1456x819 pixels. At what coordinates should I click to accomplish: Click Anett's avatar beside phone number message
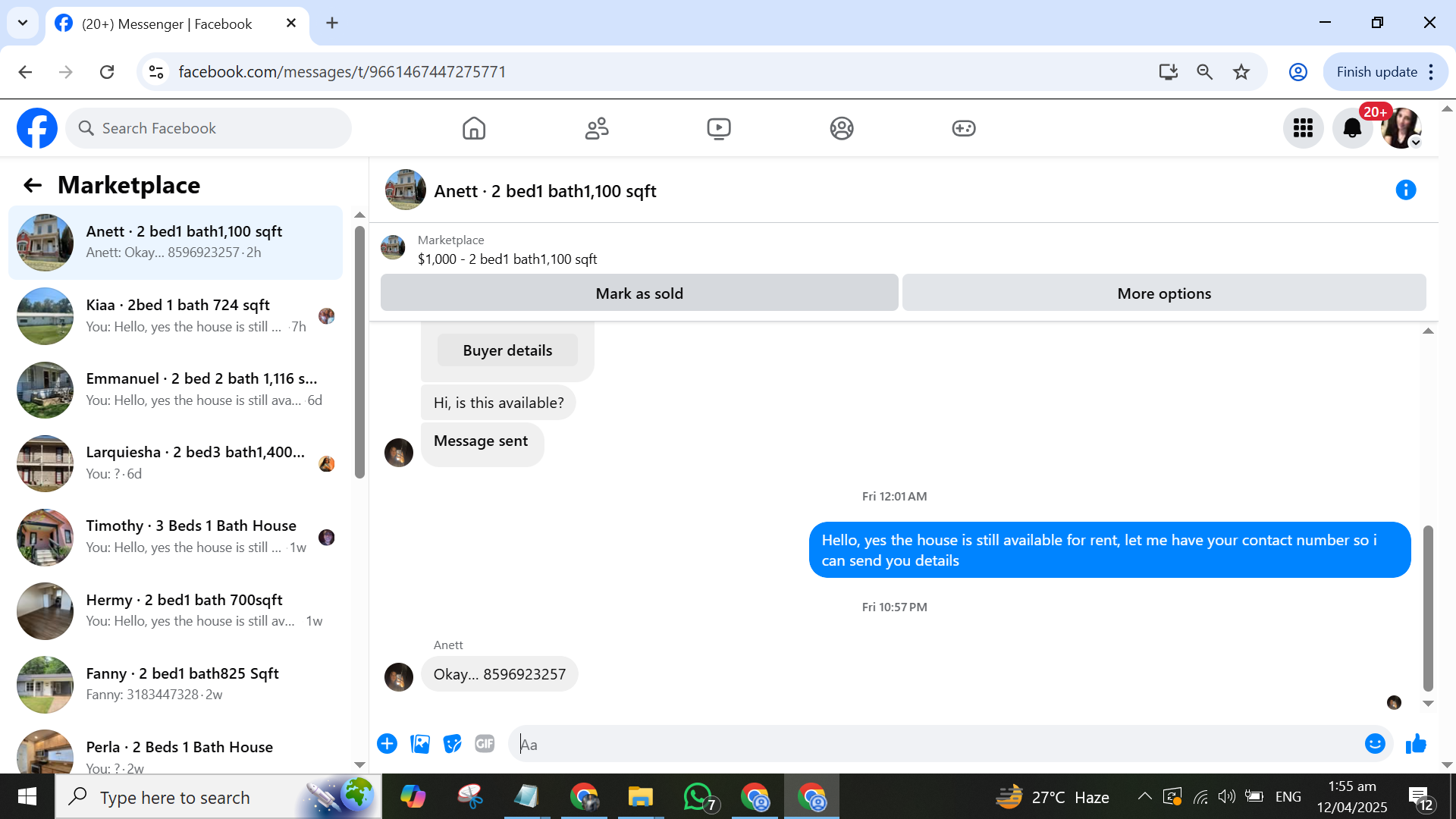point(399,677)
